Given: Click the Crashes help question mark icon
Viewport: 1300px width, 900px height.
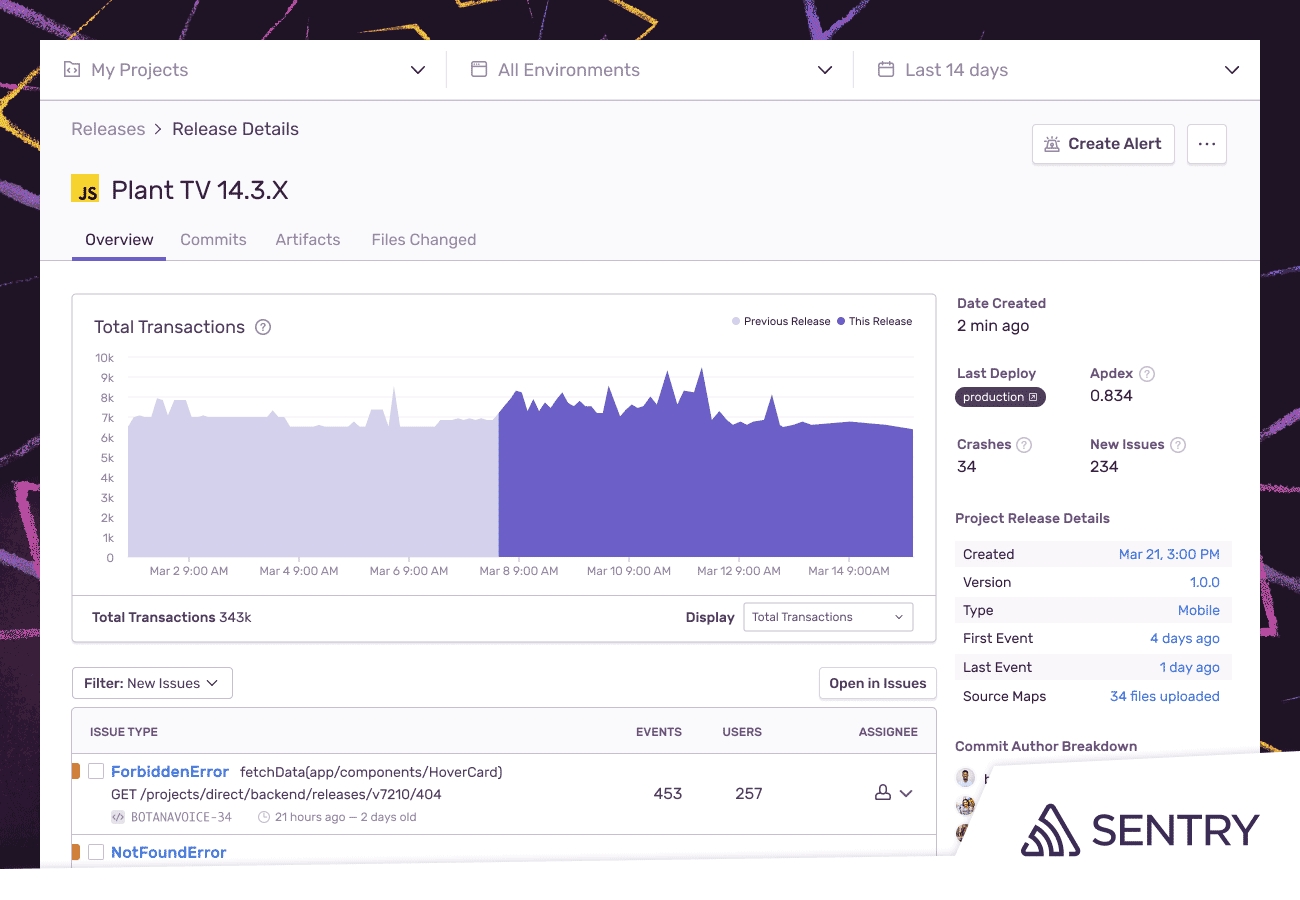Looking at the screenshot, I should 1024,445.
